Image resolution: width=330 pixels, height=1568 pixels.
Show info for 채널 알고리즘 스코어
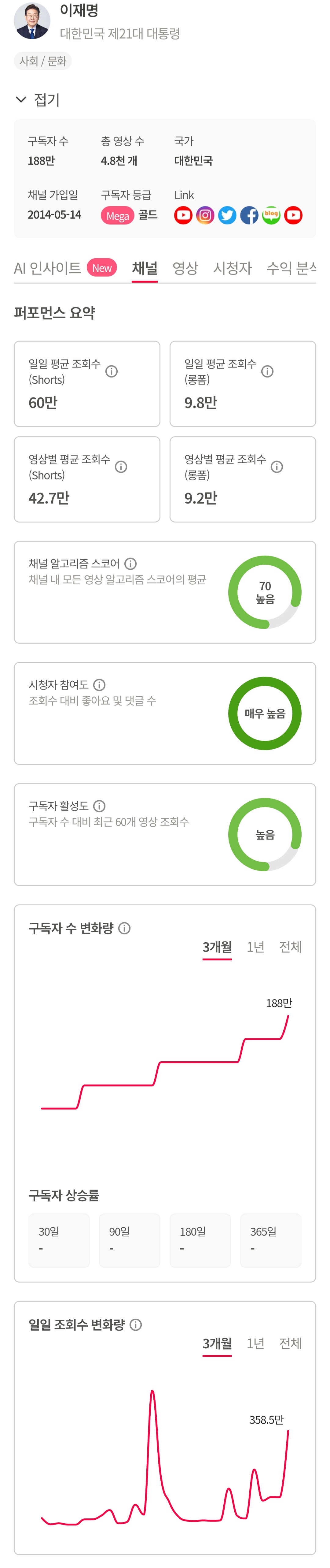131,564
